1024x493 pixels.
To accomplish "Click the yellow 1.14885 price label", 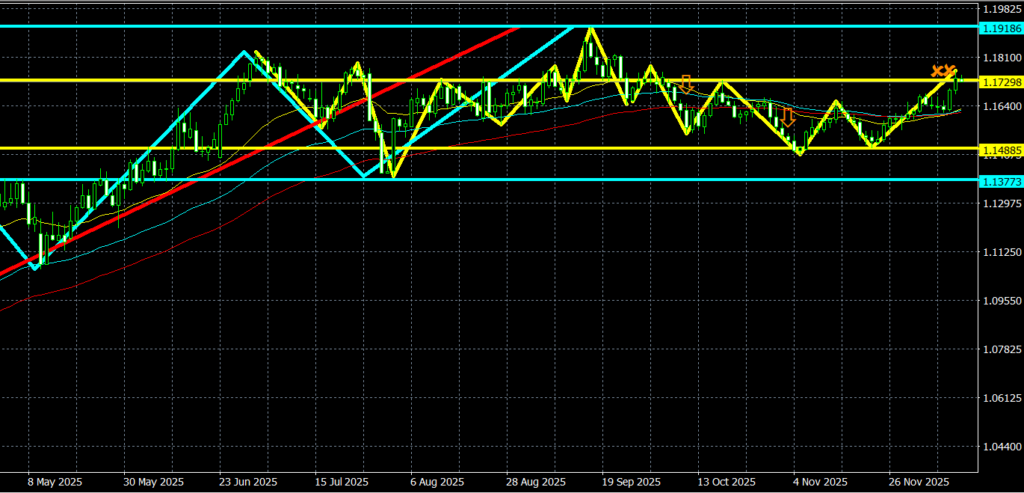I will tap(998, 149).
